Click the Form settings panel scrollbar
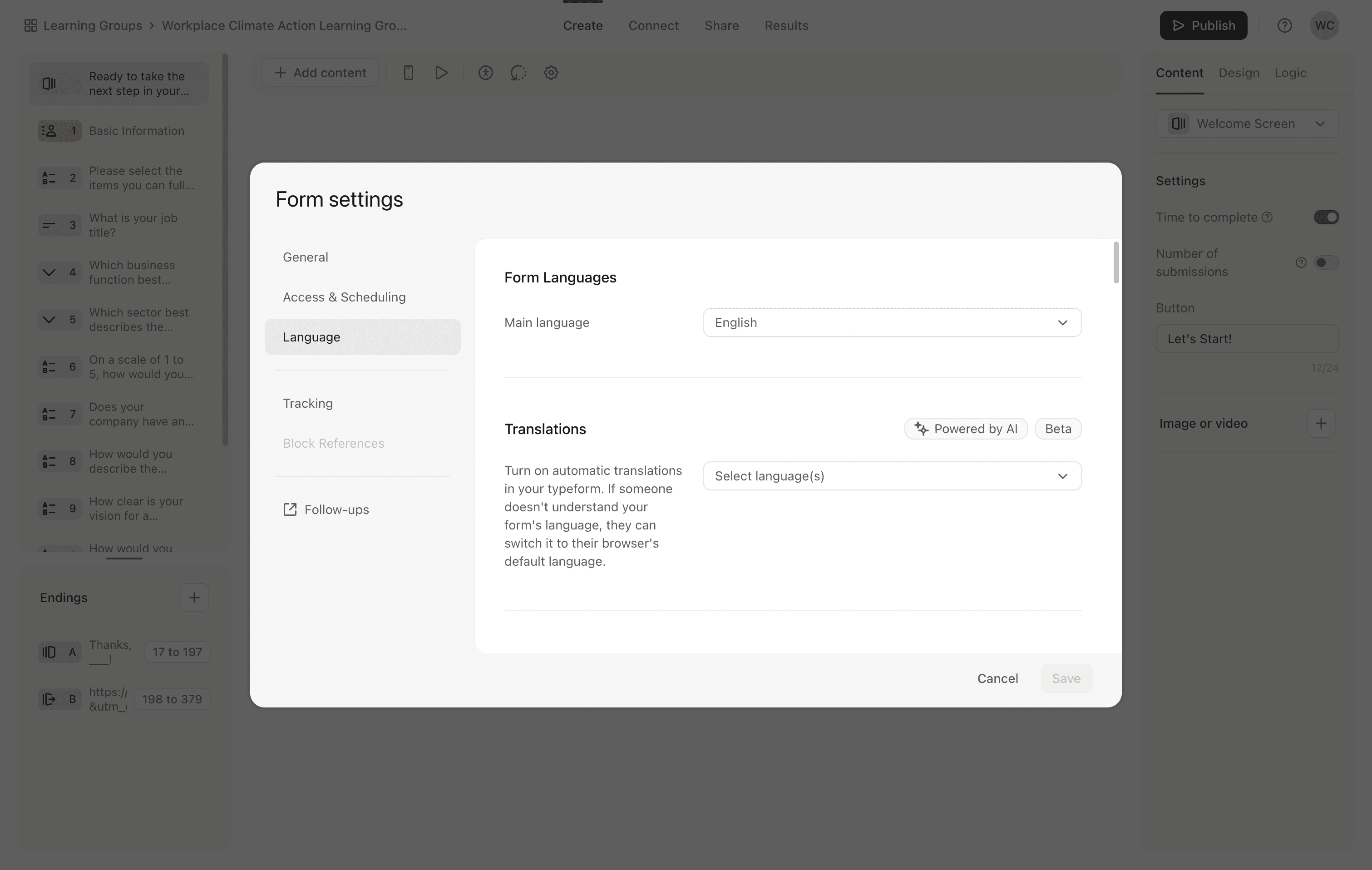 [x=1115, y=262]
